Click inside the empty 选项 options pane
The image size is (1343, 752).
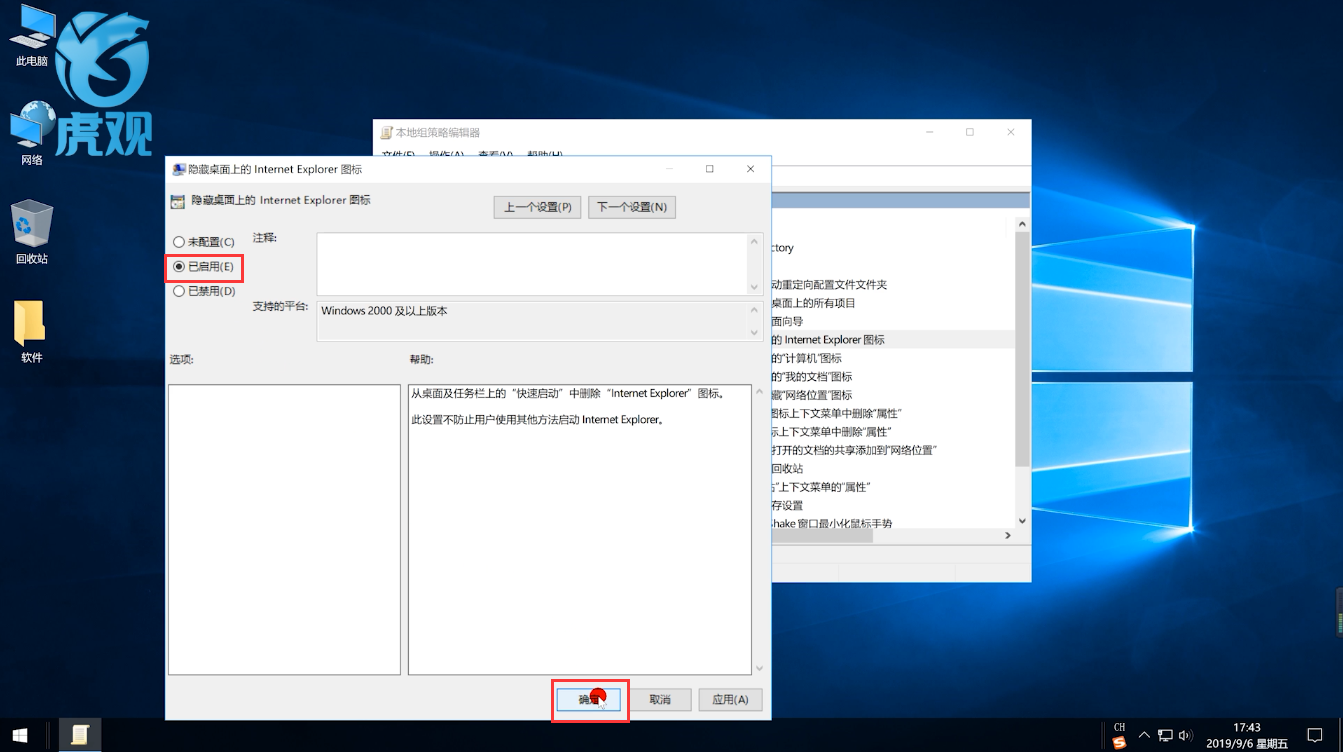pos(284,529)
